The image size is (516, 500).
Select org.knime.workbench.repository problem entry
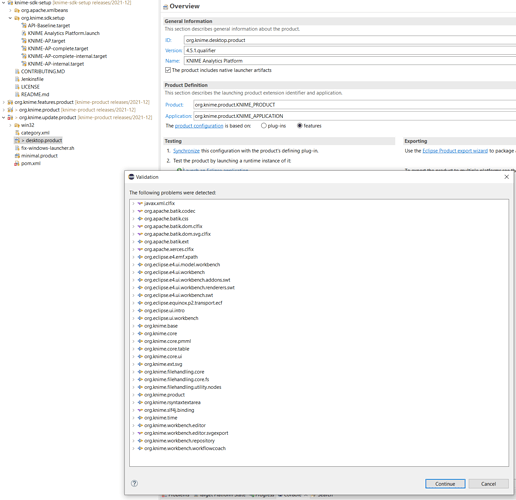(179, 441)
